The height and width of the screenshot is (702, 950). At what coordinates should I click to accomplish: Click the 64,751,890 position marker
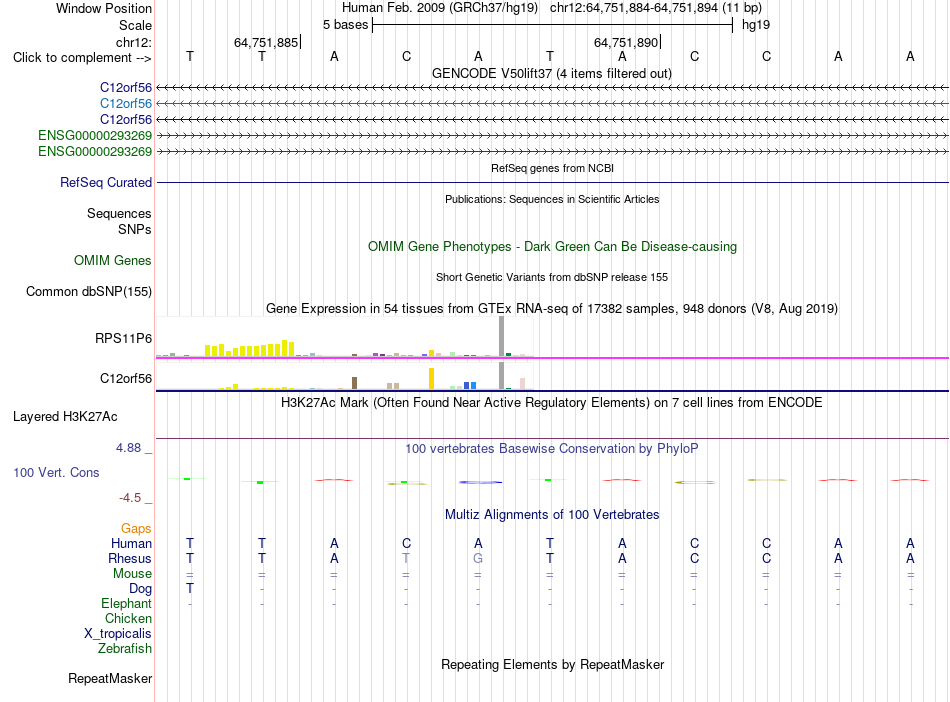click(626, 42)
